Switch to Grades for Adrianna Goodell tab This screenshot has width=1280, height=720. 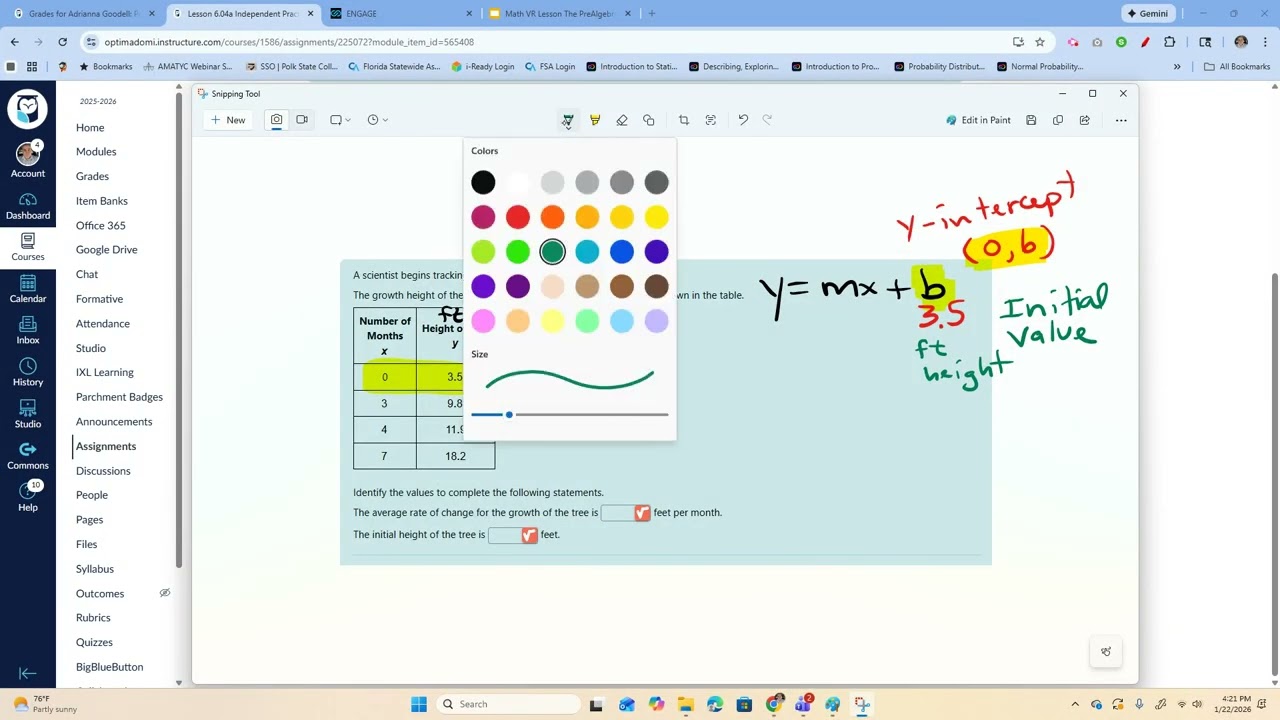[x=82, y=14]
